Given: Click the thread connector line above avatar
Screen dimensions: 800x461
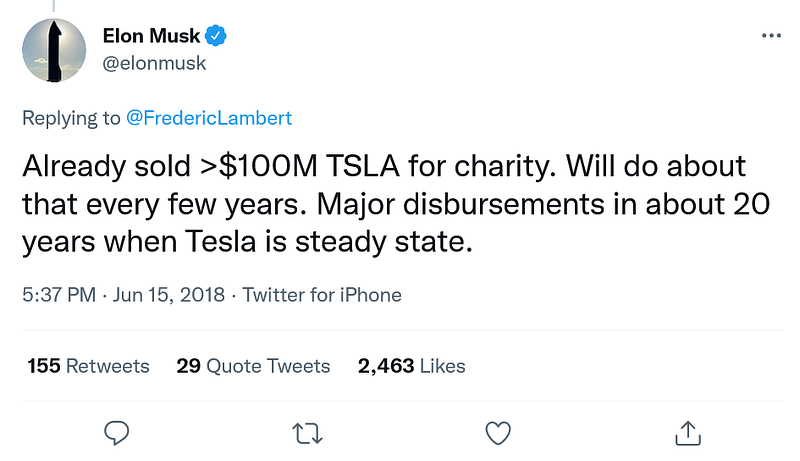Looking at the screenshot, I should coord(54,6).
